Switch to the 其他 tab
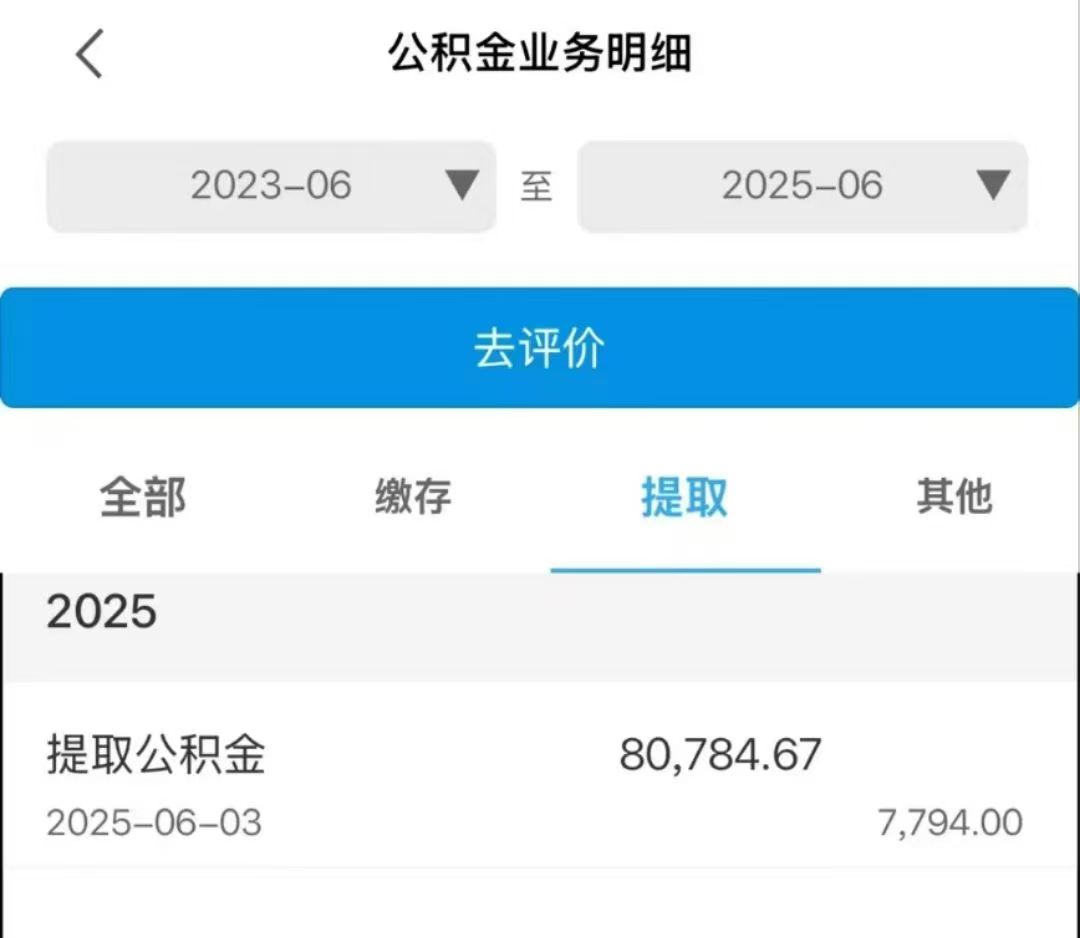1080x938 pixels. pyautogui.click(x=955, y=497)
